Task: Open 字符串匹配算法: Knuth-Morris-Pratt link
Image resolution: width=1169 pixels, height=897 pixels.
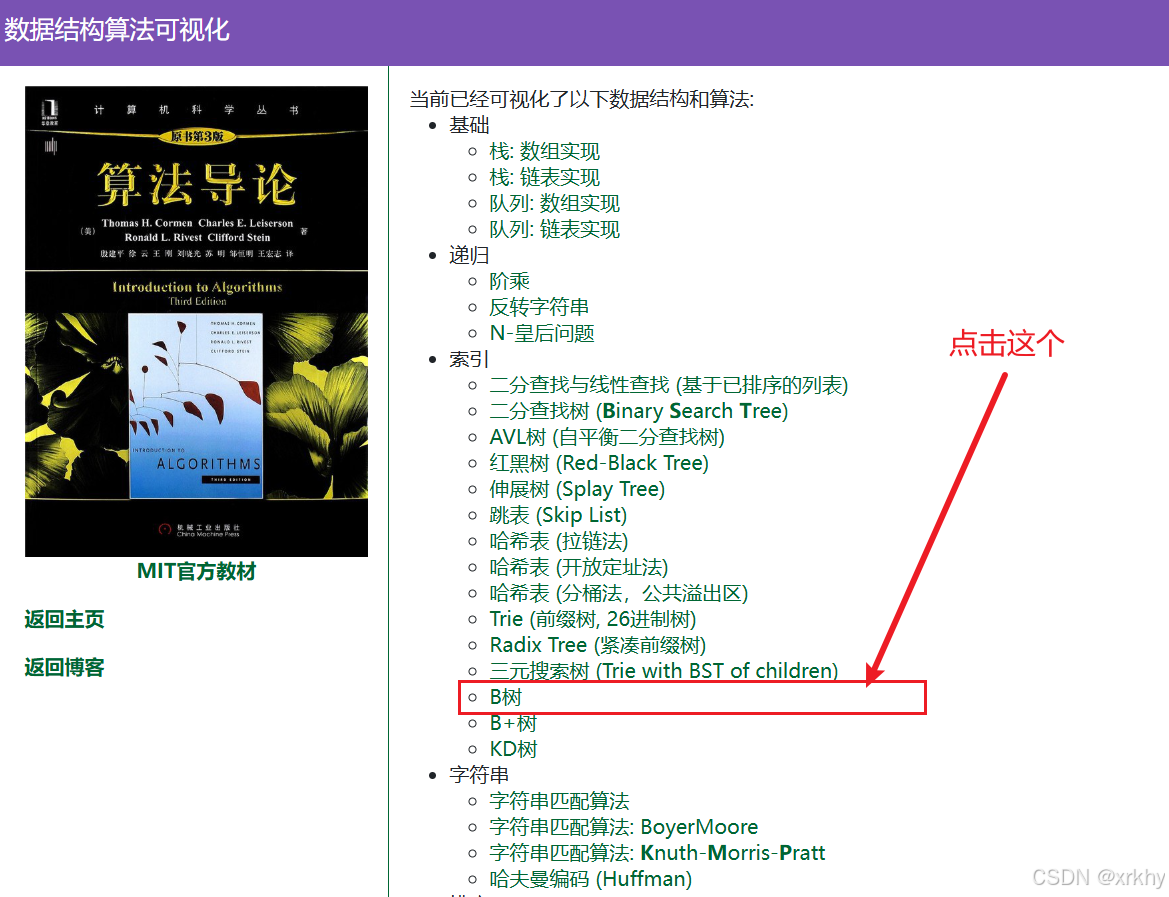Action: tap(658, 853)
